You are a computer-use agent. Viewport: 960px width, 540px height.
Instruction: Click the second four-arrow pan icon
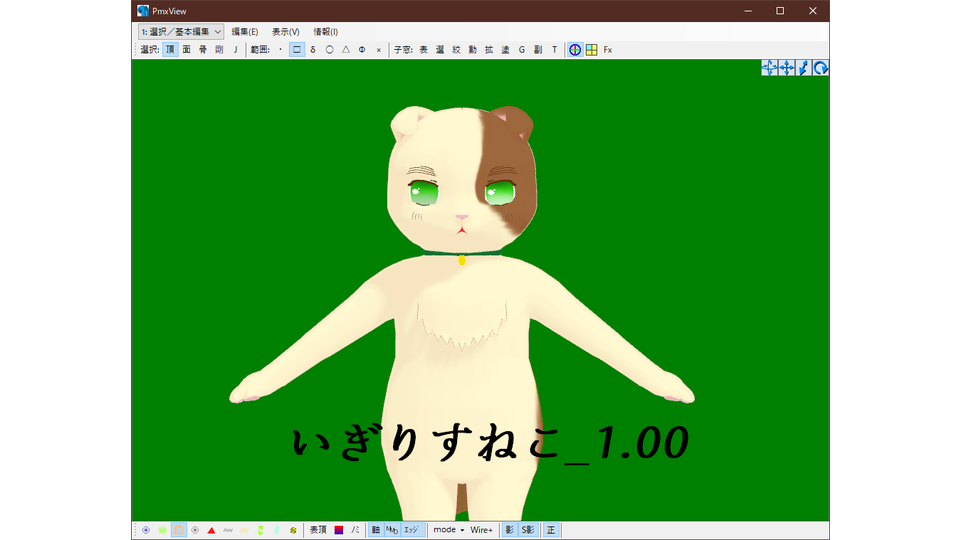pos(787,68)
